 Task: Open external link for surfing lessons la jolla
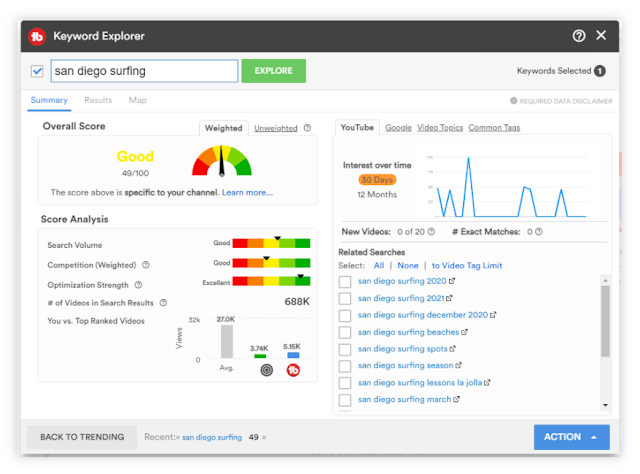pyautogui.click(x=487, y=383)
